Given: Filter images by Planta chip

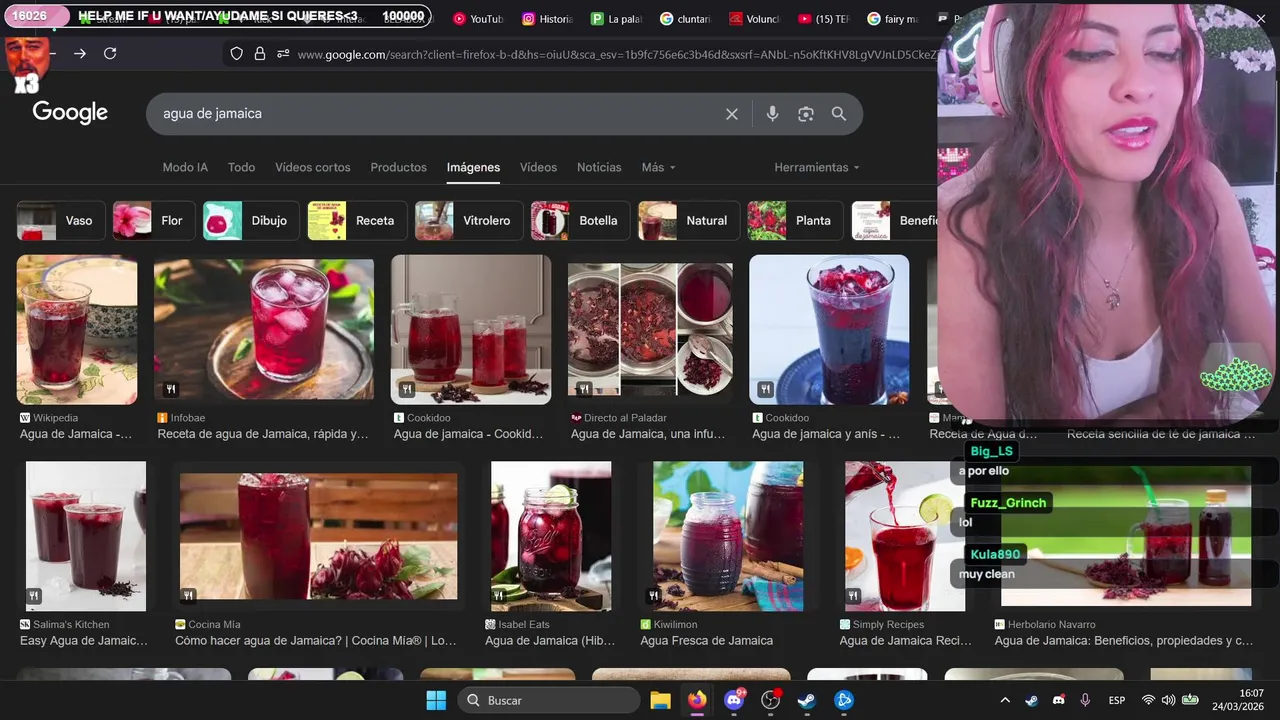Looking at the screenshot, I should (795, 221).
